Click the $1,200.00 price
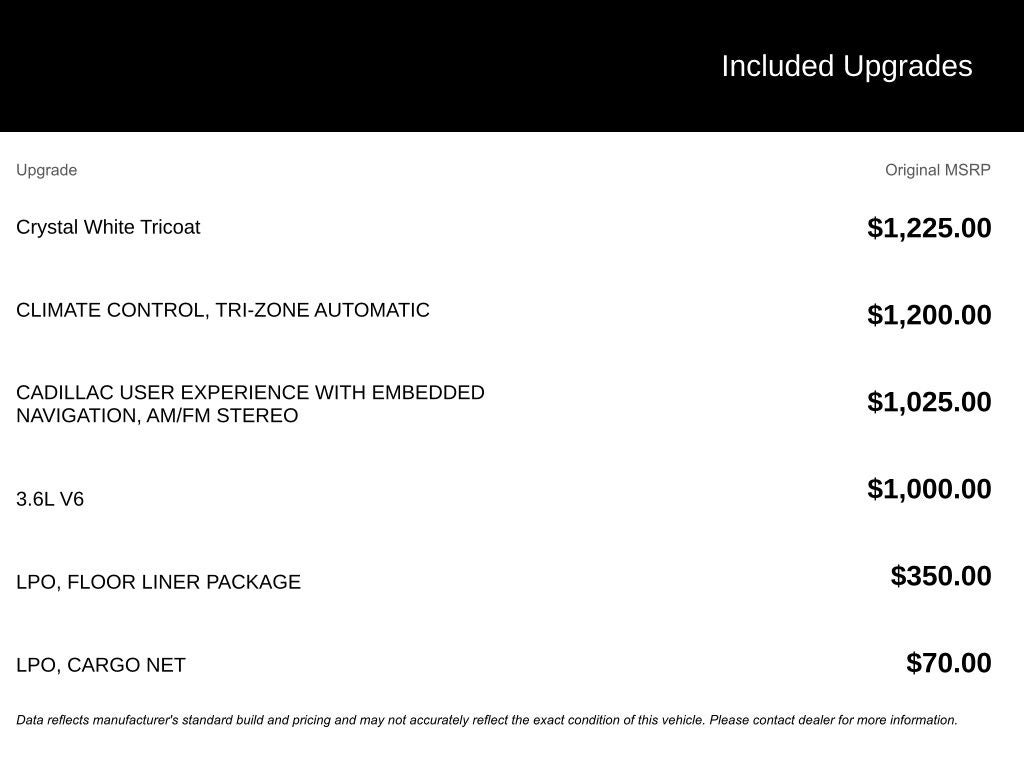The width and height of the screenshot is (1024, 768). [x=929, y=315]
